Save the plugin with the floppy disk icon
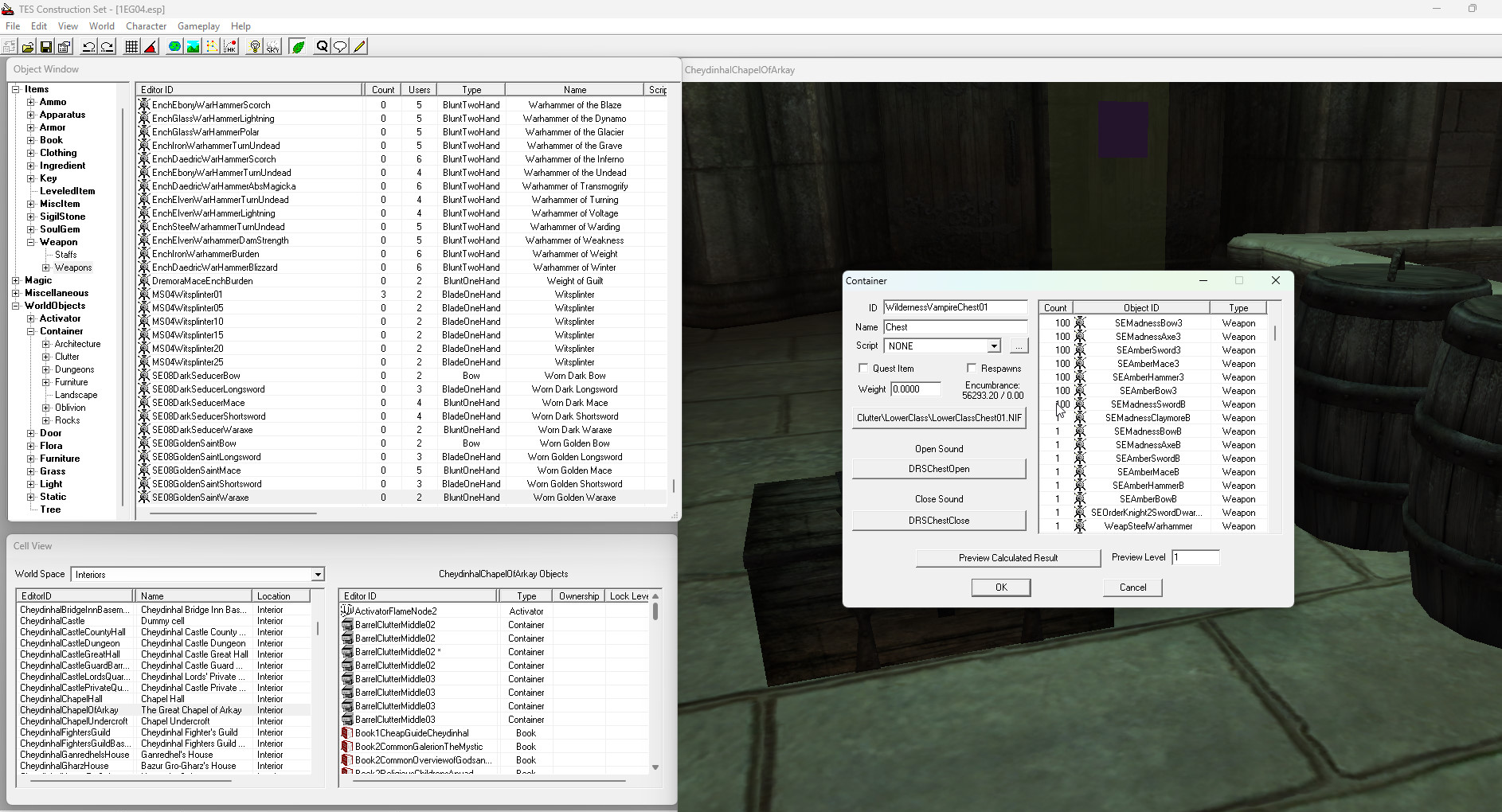This screenshot has width=1502, height=812. (46, 47)
